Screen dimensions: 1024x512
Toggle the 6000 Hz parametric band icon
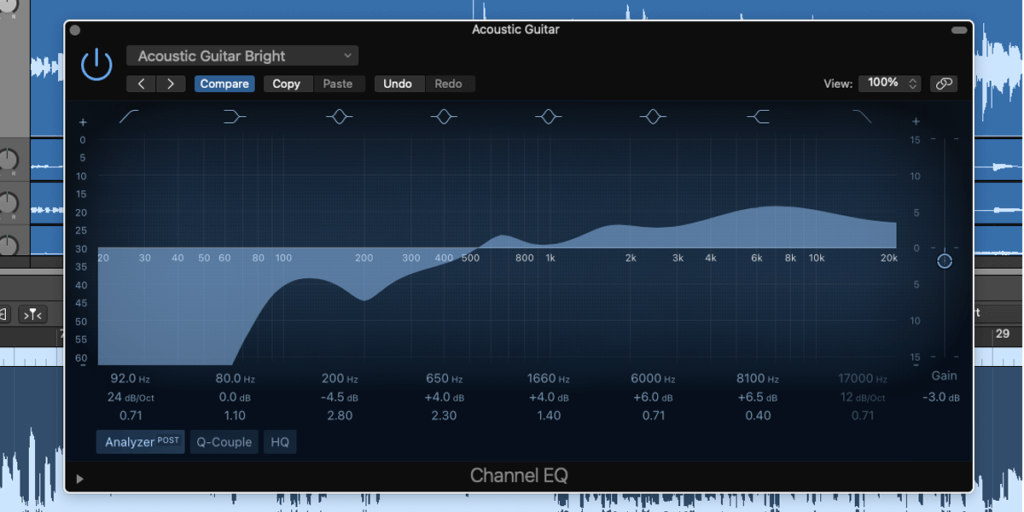click(652, 117)
